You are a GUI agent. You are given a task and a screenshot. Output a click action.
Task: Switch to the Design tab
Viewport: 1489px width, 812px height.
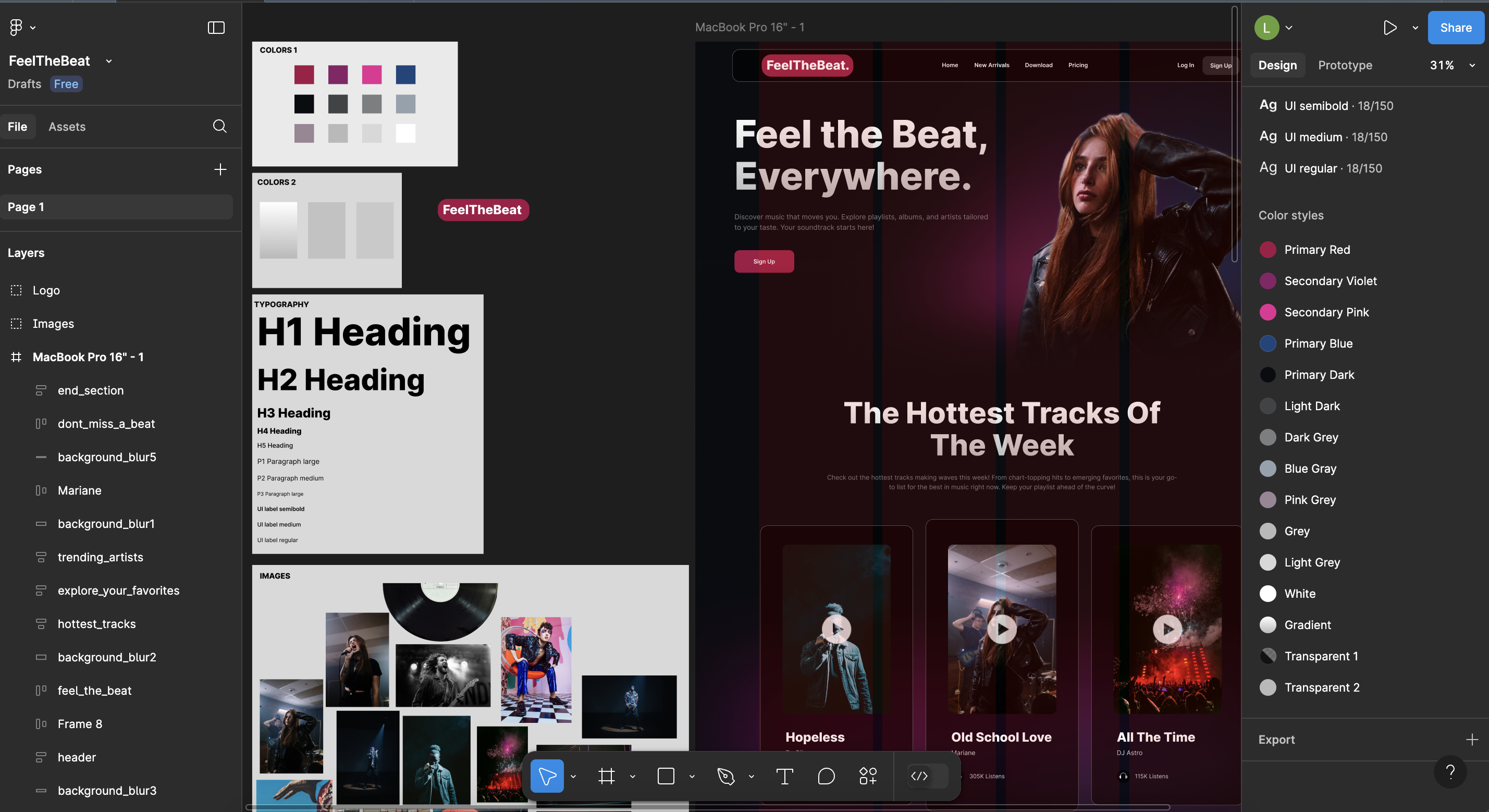click(1277, 65)
